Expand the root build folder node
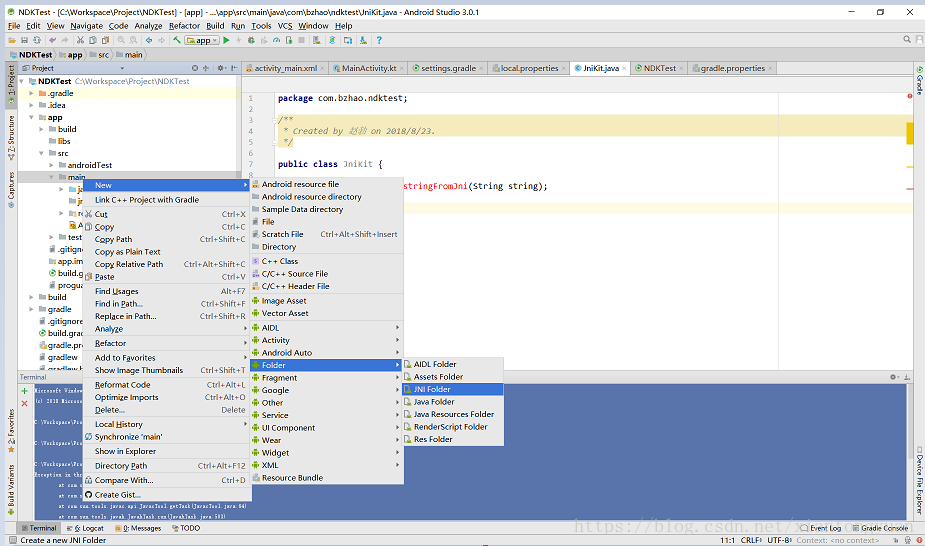This screenshot has height=546, width=925. [x=31, y=297]
